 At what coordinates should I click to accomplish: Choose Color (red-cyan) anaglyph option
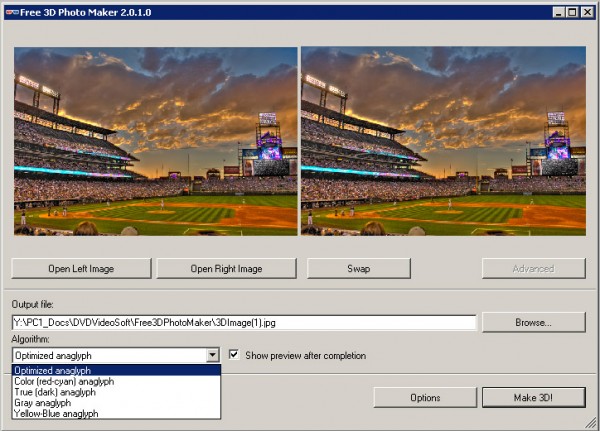coord(116,381)
